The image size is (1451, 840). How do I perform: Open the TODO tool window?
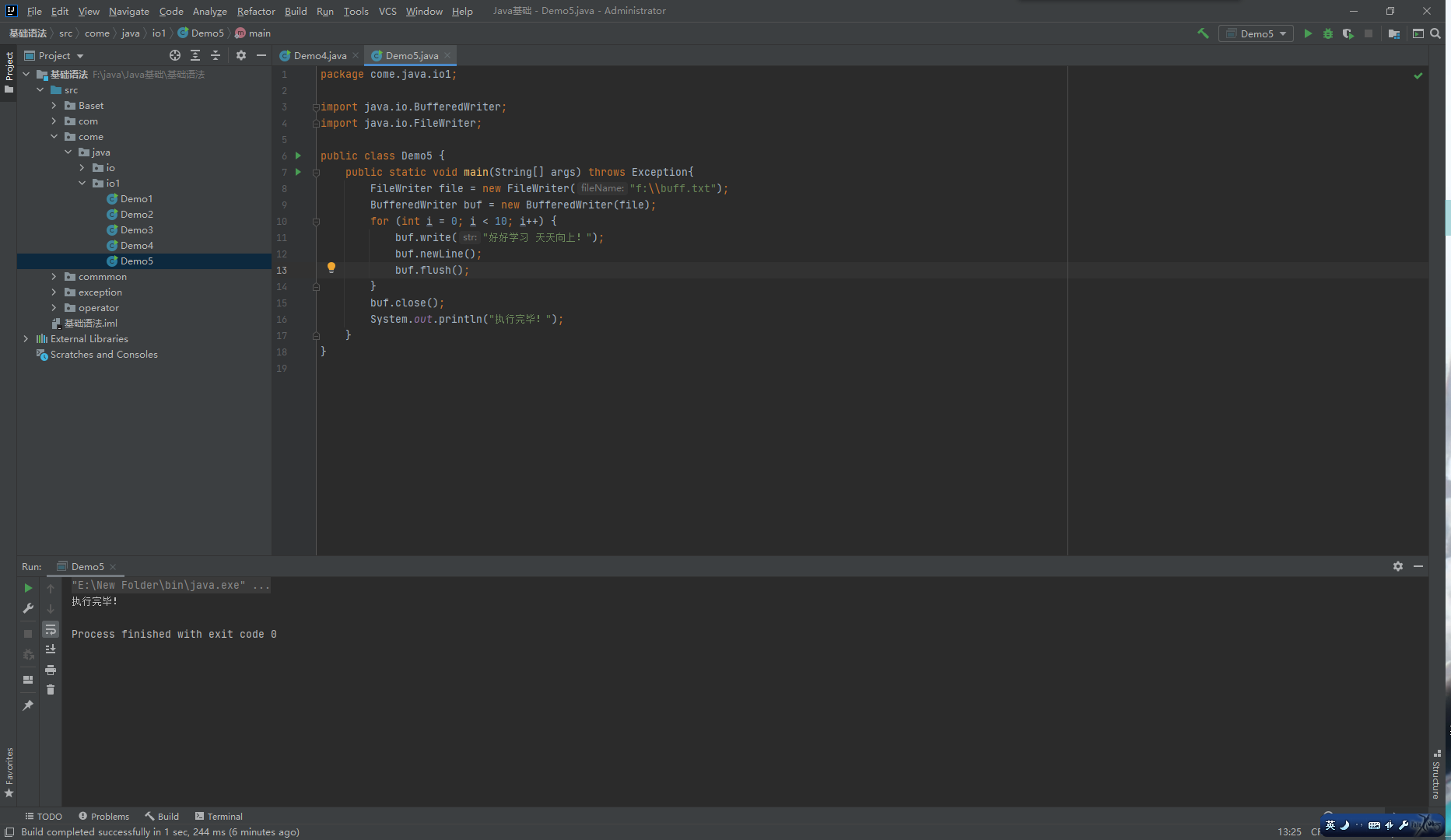tap(44, 816)
